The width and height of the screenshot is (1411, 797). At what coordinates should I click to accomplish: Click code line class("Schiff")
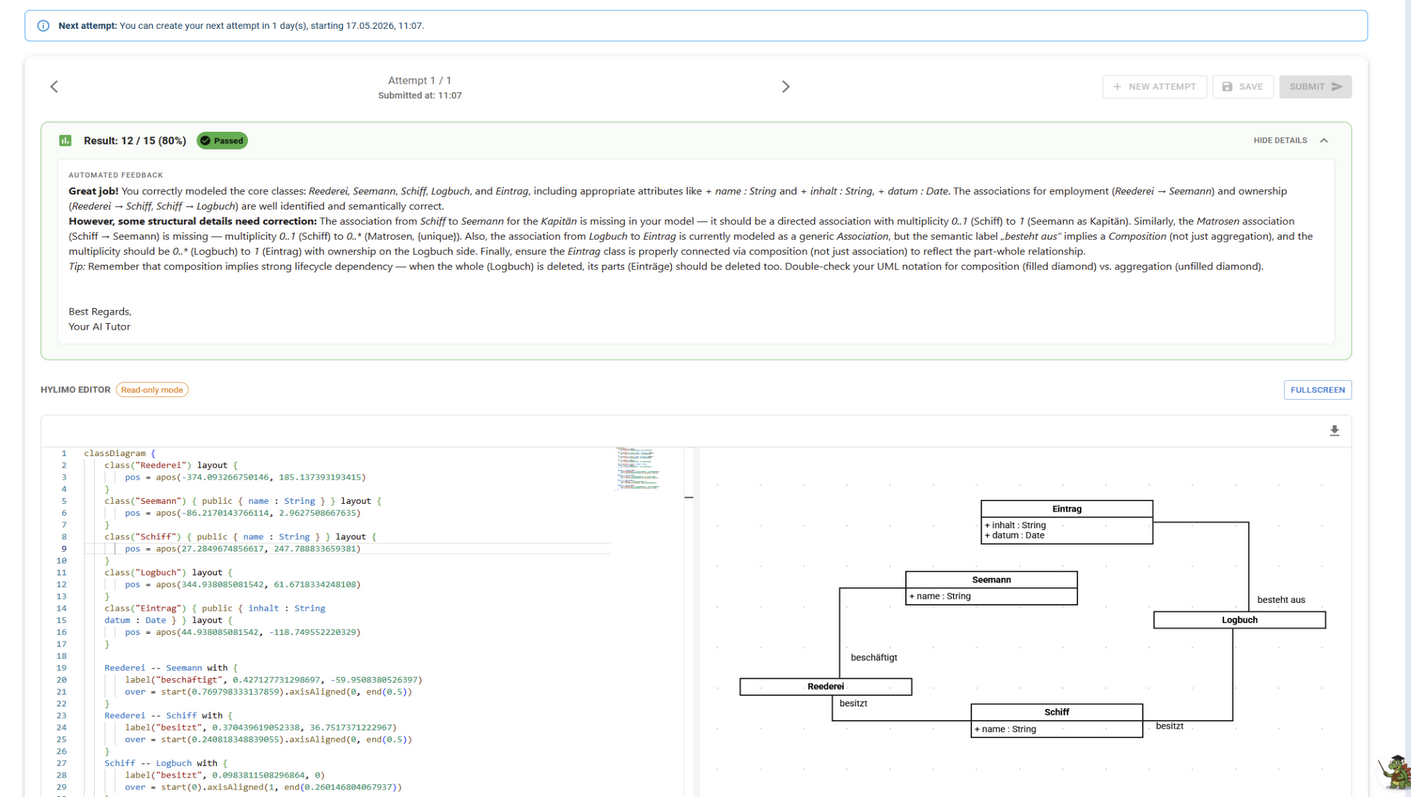click(240, 537)
